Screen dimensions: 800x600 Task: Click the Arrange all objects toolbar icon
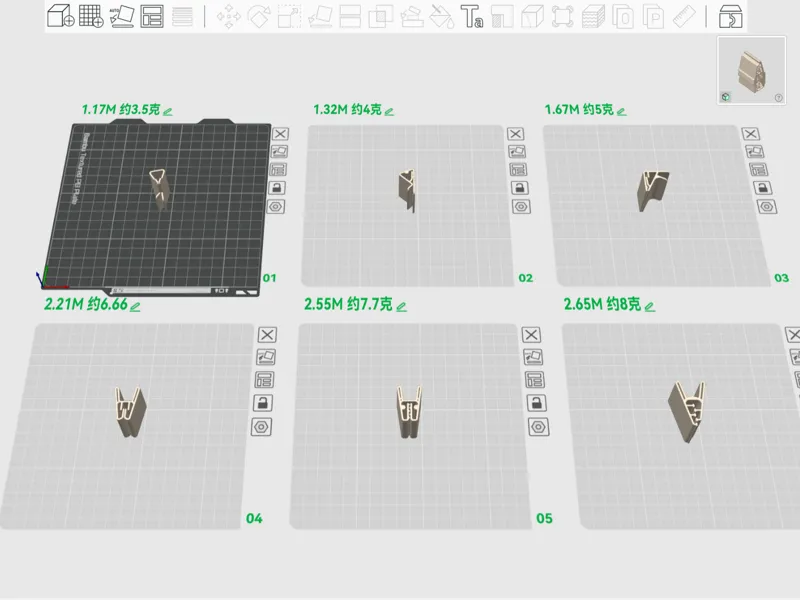[152, 16]
